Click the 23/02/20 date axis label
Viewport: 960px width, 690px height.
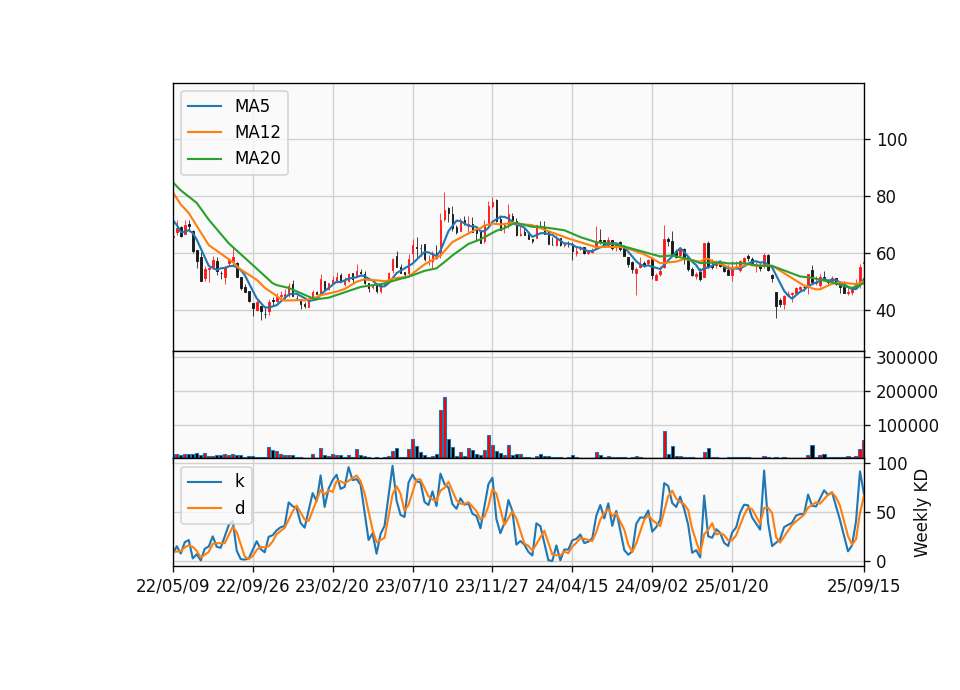tap(332, 586)
